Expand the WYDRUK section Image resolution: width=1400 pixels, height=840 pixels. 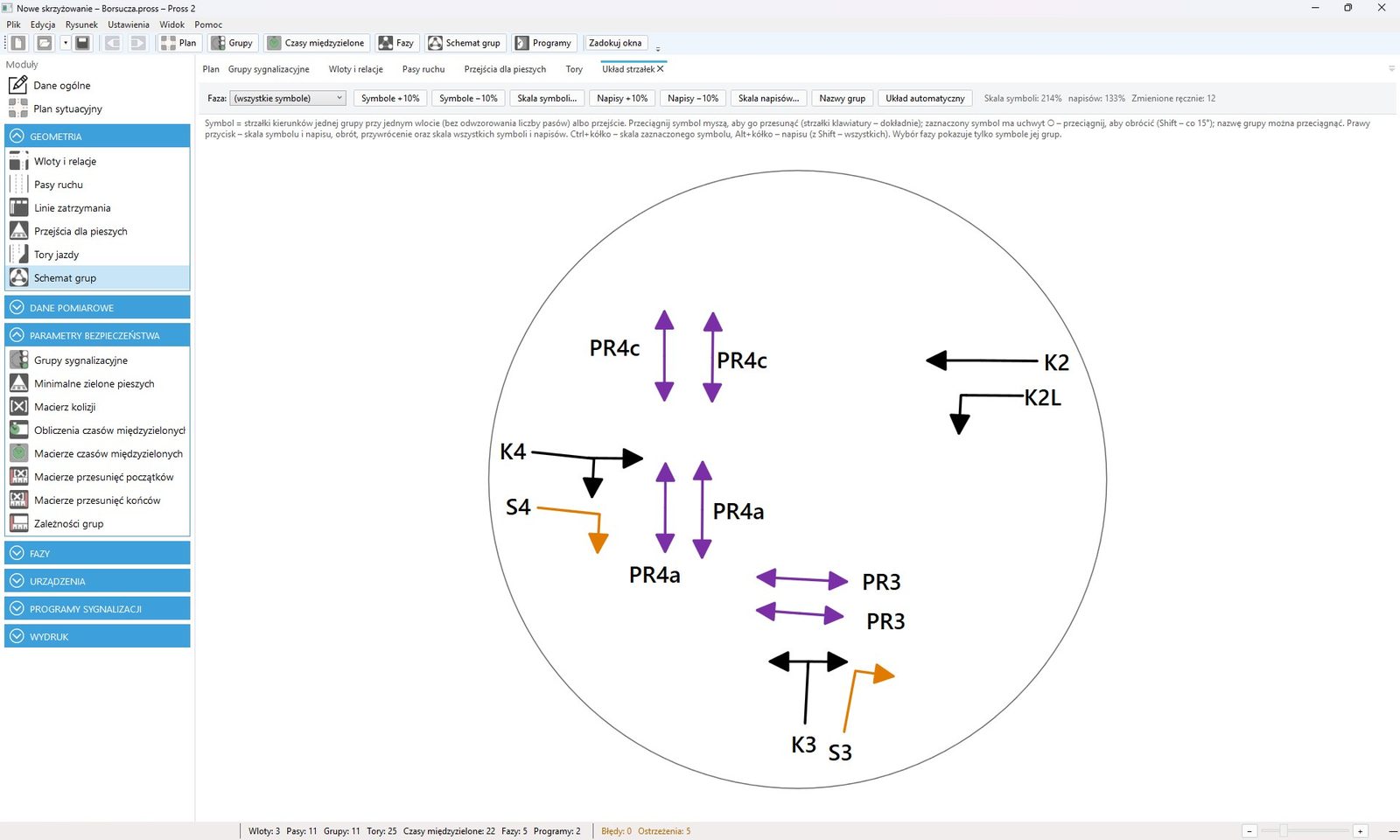pyautogui.click(x=97, y=636)
